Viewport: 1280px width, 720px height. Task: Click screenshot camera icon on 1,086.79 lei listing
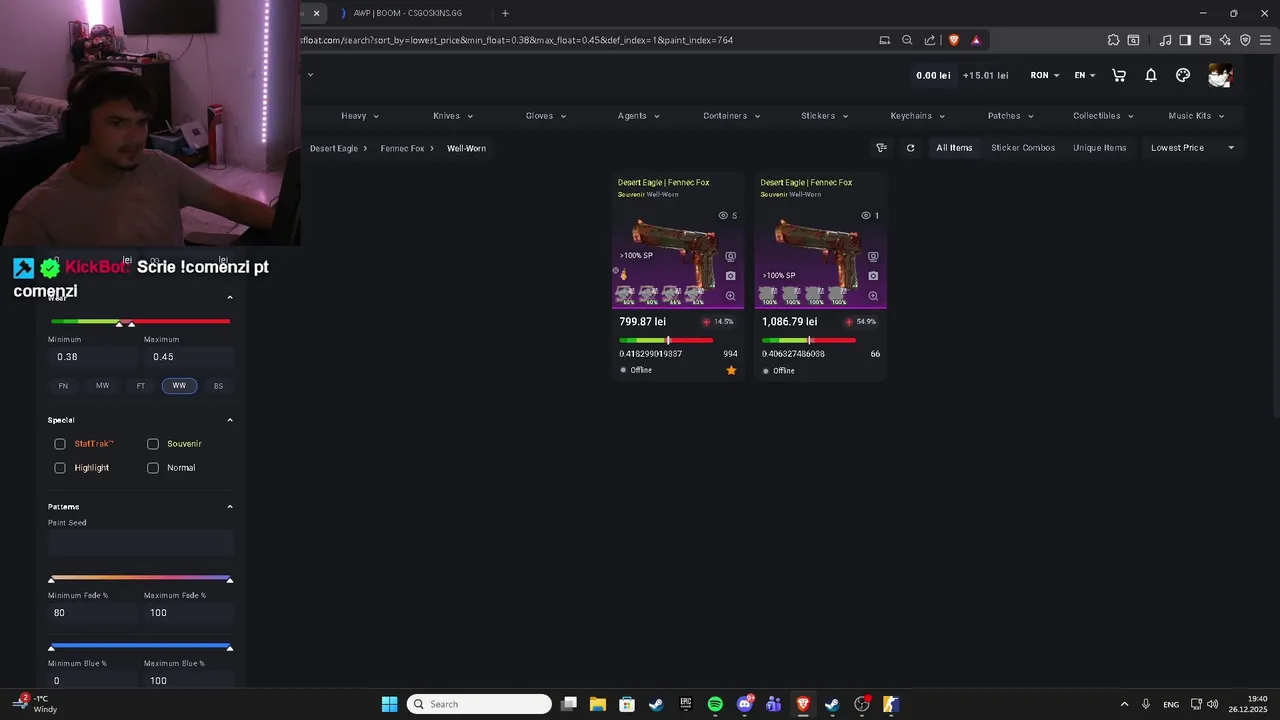(873, 276)
